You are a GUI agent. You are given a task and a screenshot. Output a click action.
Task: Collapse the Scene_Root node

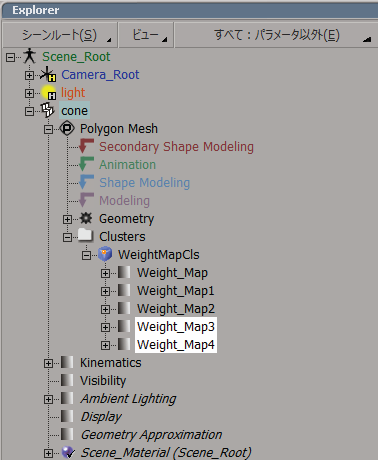point(10,57)
